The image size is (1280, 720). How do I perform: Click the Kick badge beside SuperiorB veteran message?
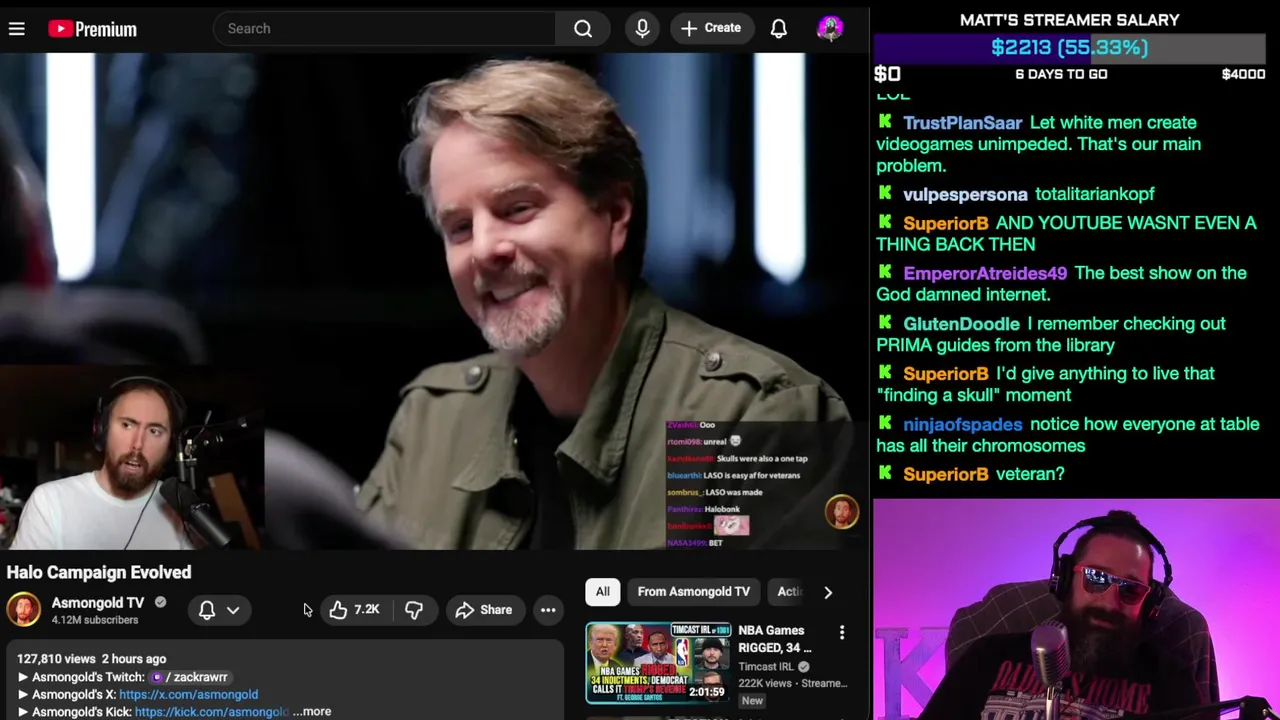click(885, 472)
